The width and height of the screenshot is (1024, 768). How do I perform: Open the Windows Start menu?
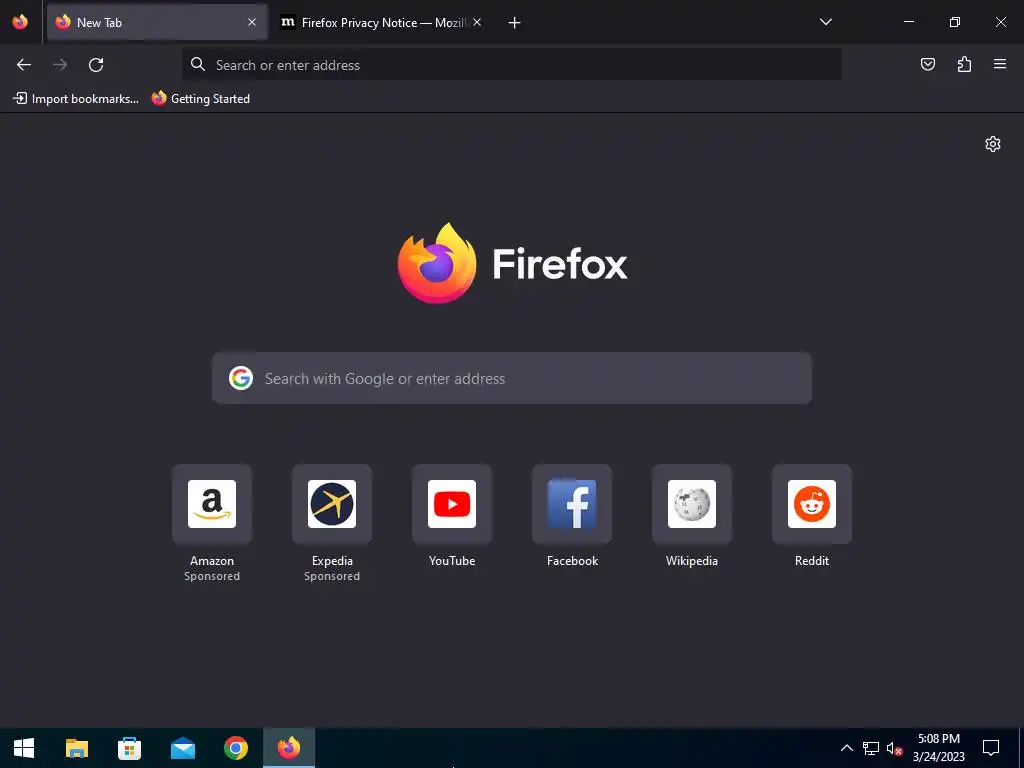24,748
